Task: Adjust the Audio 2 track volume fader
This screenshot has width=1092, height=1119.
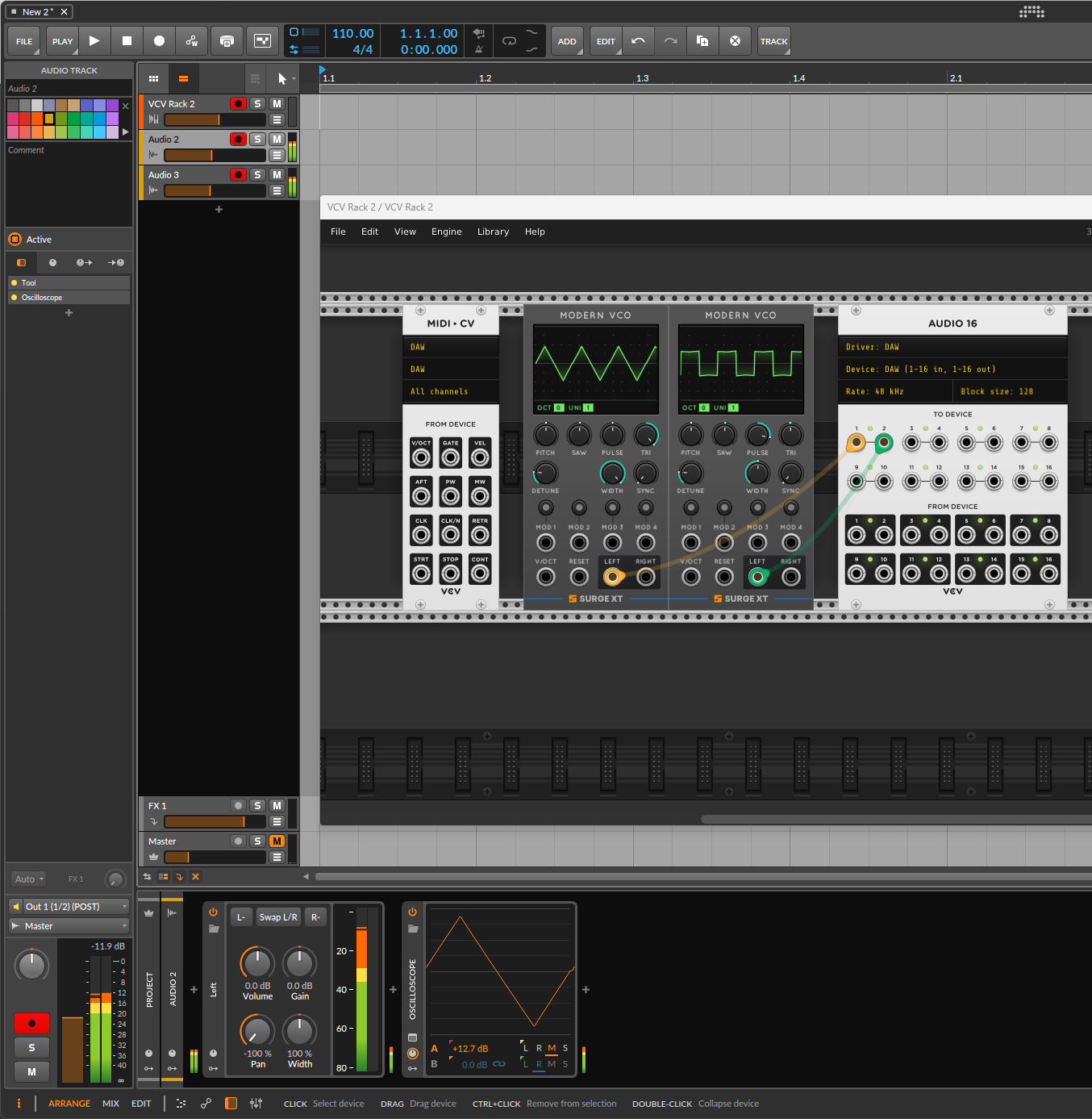Action: (x=215, y=155)
